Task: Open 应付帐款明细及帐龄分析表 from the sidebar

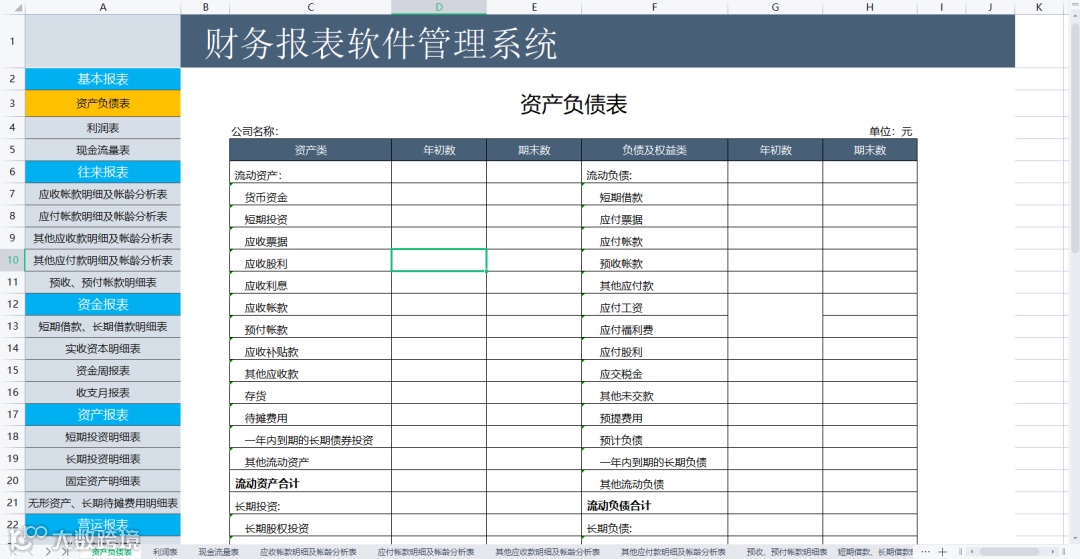Action: pyautogui.click(x=103, y=216)
